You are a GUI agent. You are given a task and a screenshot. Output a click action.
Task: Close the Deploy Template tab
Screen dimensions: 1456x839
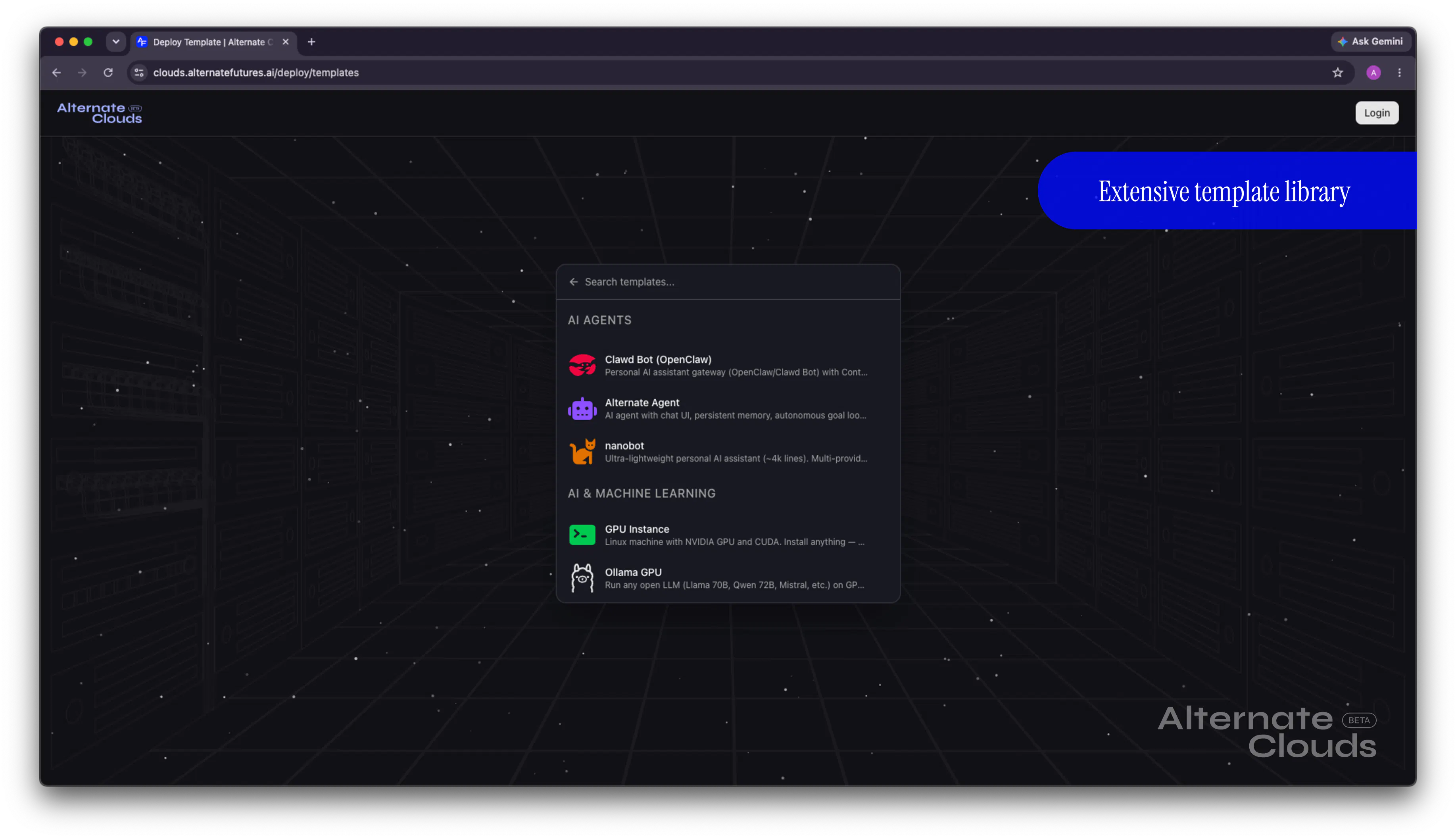(x=285, y=42)
